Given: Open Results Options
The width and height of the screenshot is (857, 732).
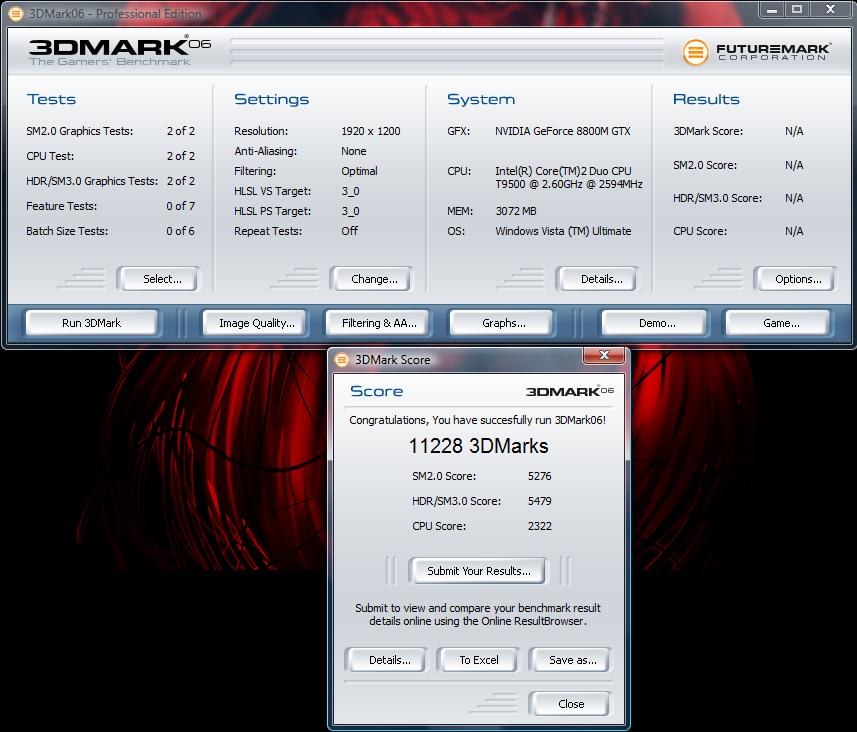Looking at the screenshot, I should pyautogui.click(x=798, y=279).
